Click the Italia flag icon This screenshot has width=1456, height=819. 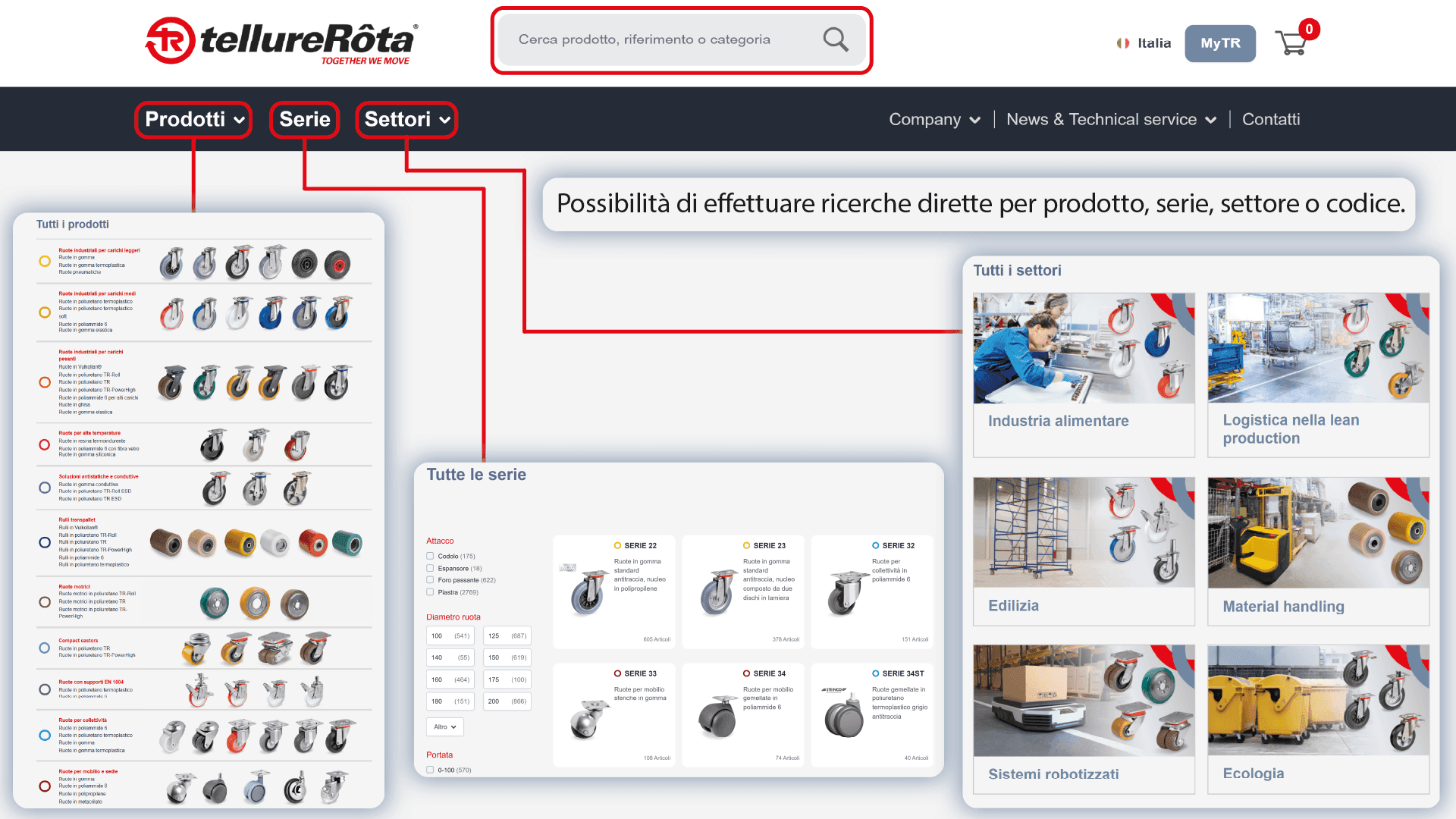tap(1122, 43)
